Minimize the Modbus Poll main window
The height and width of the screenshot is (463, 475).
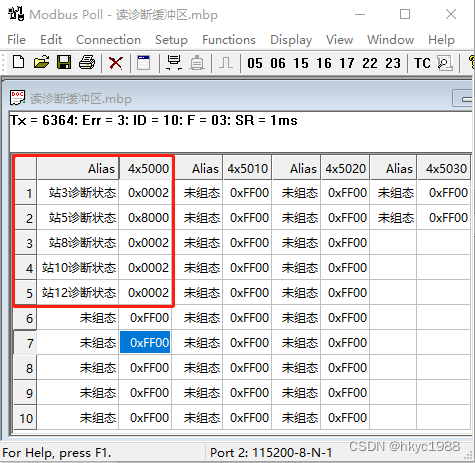[x=360, y=14]
